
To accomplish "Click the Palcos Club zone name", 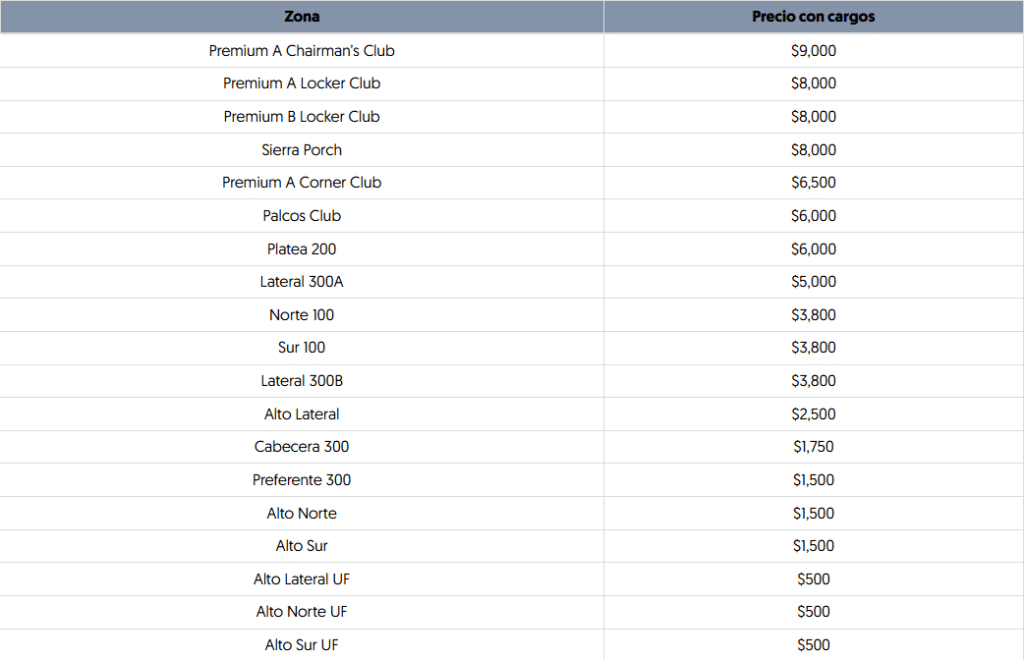I will [x=301, y=216].
